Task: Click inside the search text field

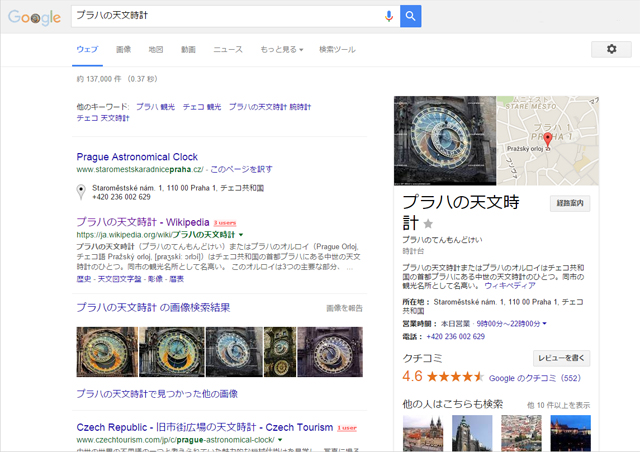Action: [x=225, y=16]
